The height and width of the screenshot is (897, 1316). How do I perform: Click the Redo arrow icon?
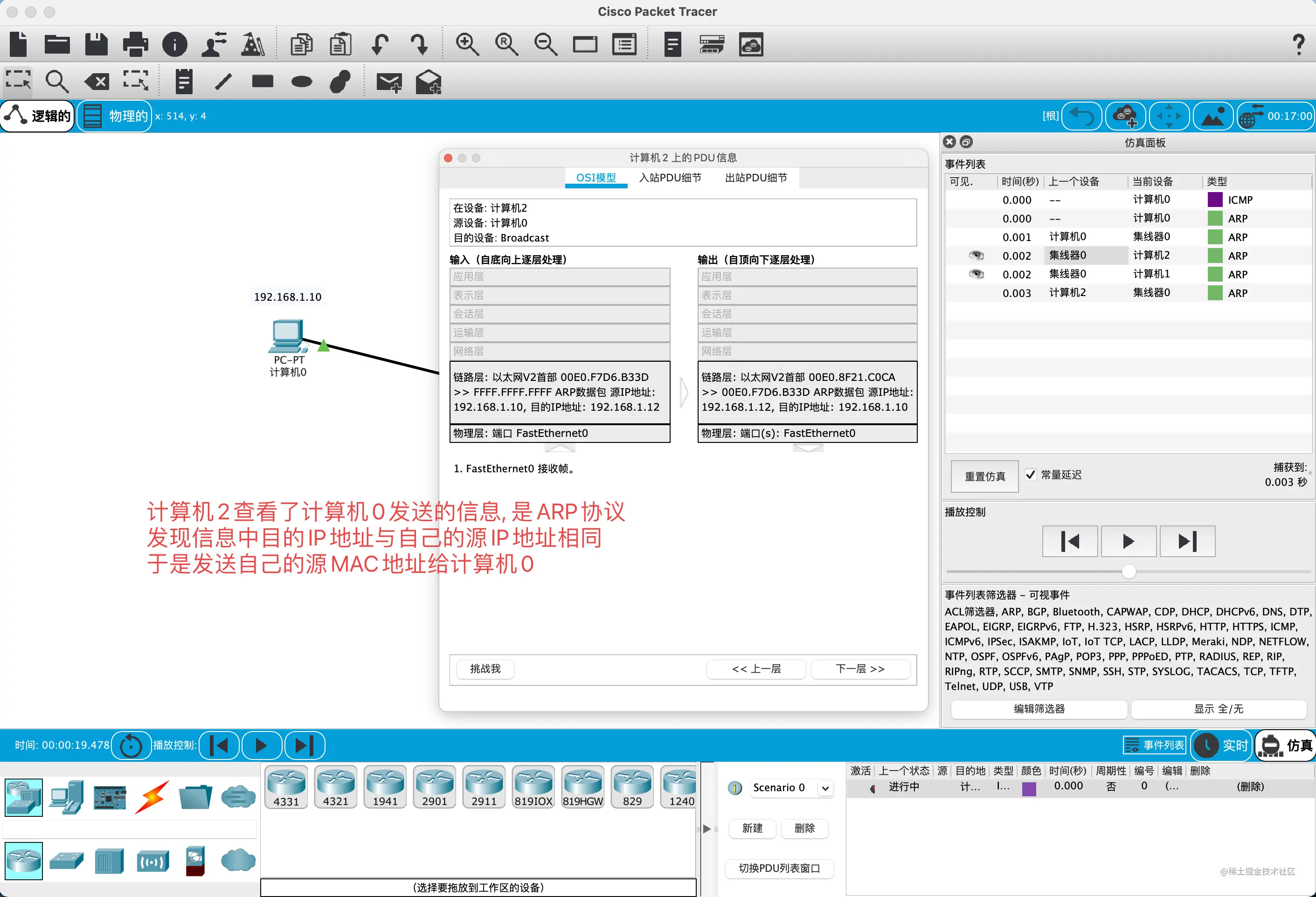click(419, 44)
